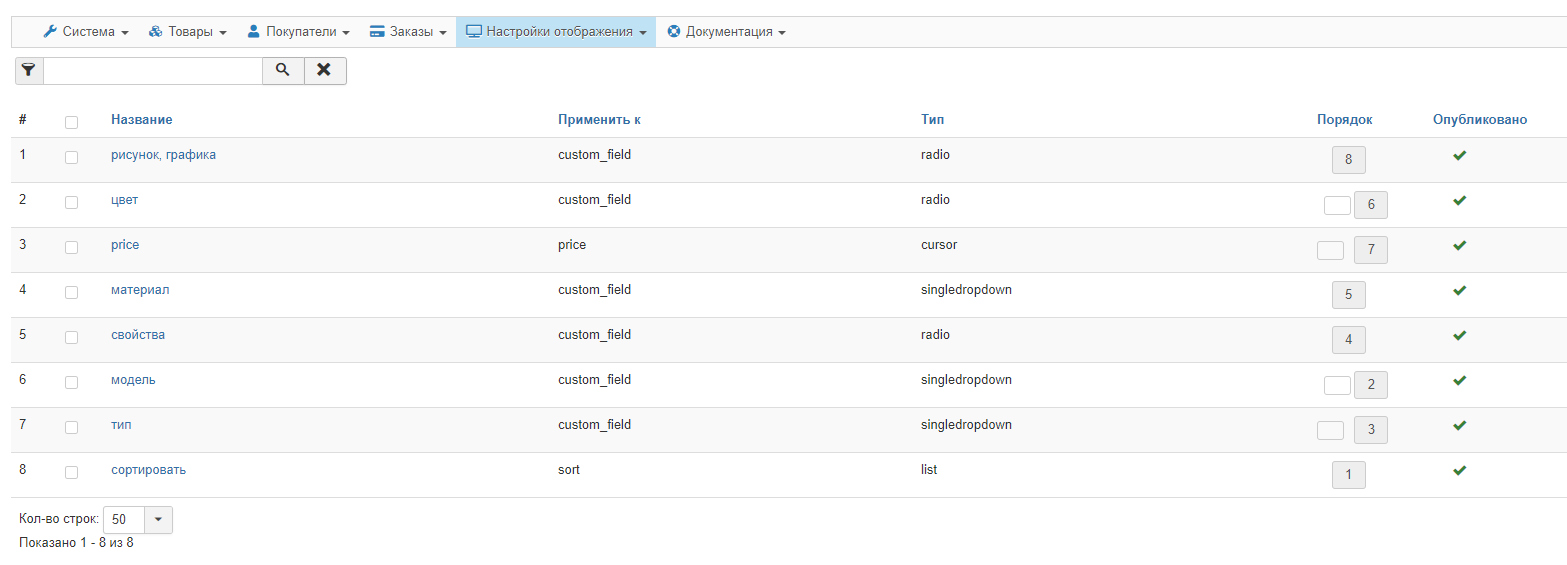Viewport: 1567px width, 565px height.
Task: Focus the filter search text field
Action: coord(152,70)
